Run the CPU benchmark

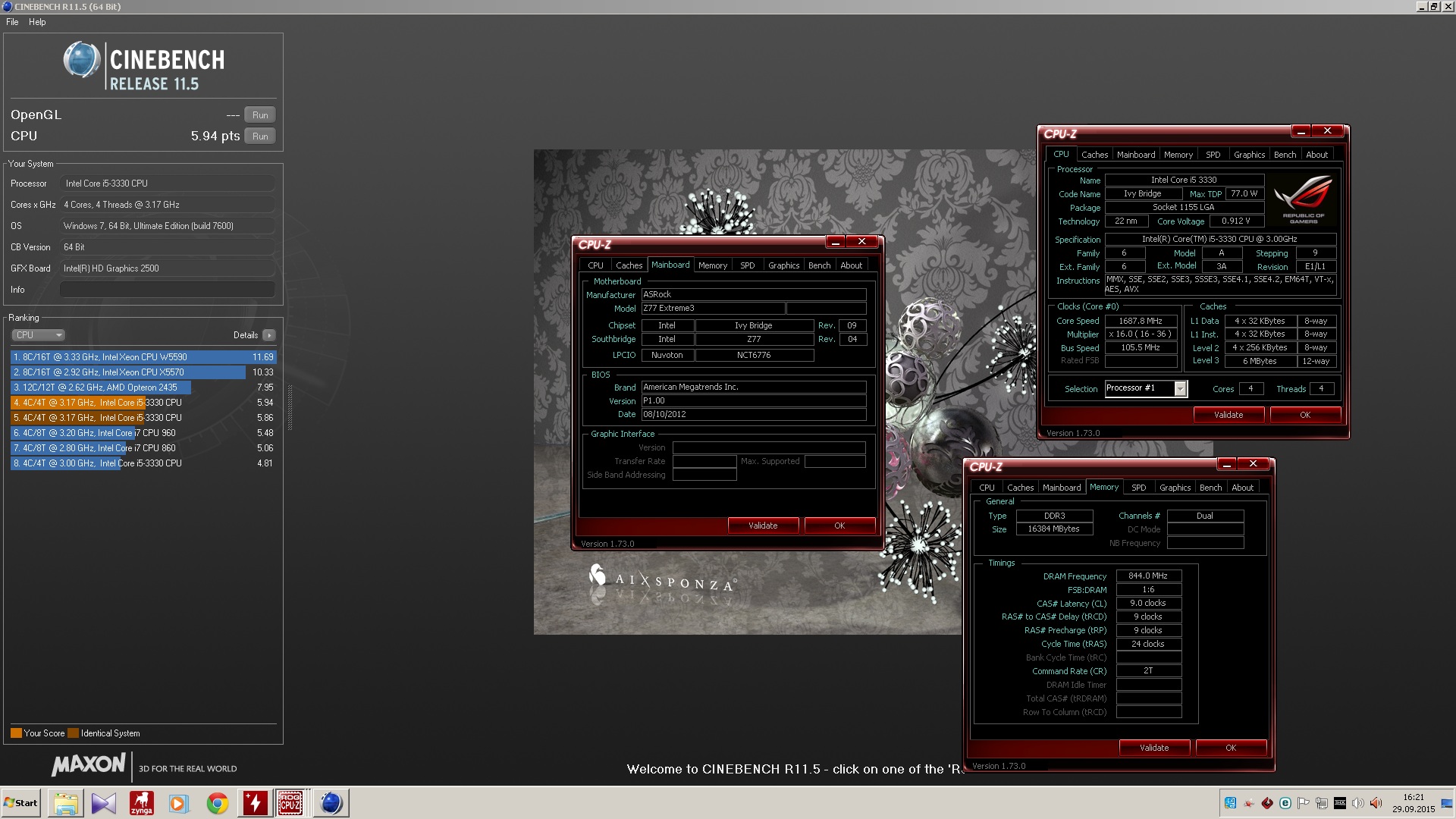(x=260, y=136)
